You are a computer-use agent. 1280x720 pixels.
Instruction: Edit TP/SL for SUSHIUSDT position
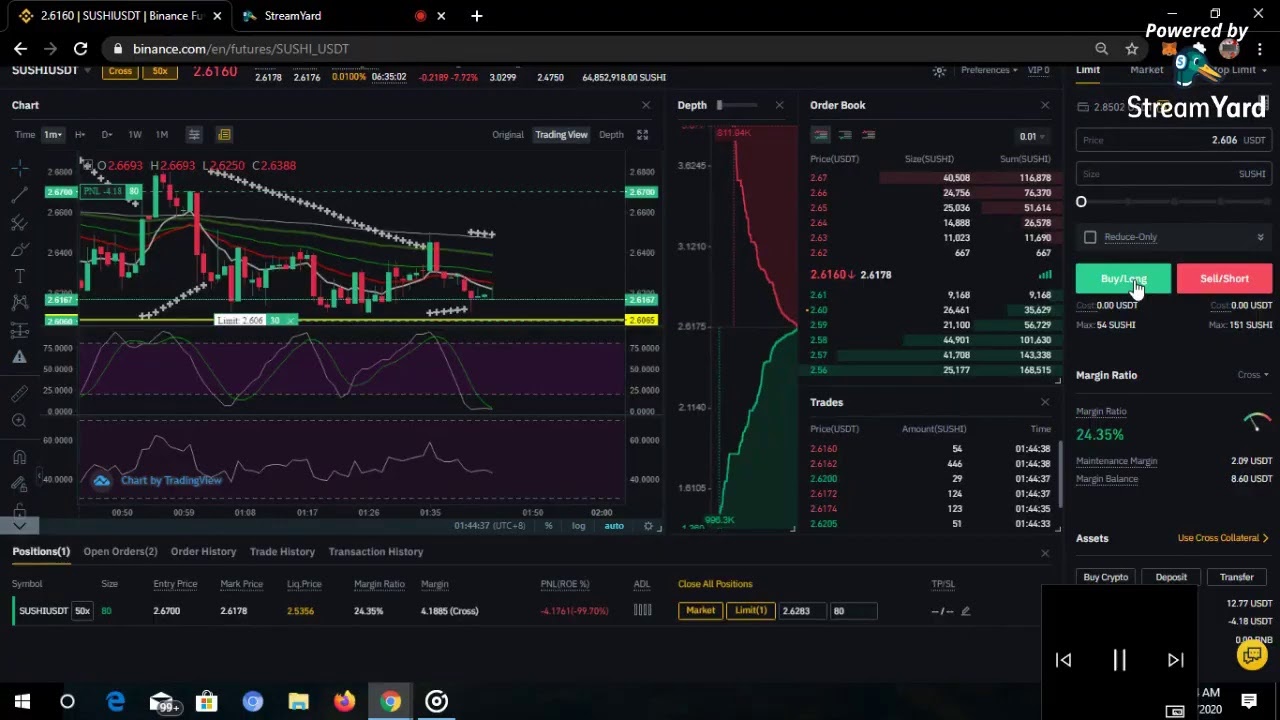point(965,611)
